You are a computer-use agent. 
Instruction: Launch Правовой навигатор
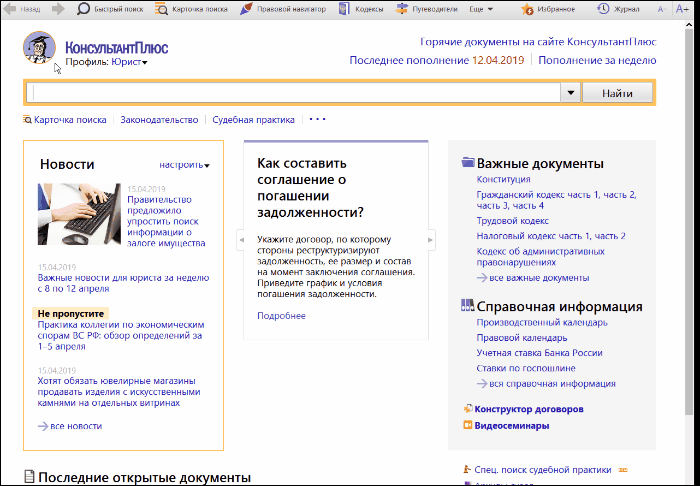pos(283,9)
